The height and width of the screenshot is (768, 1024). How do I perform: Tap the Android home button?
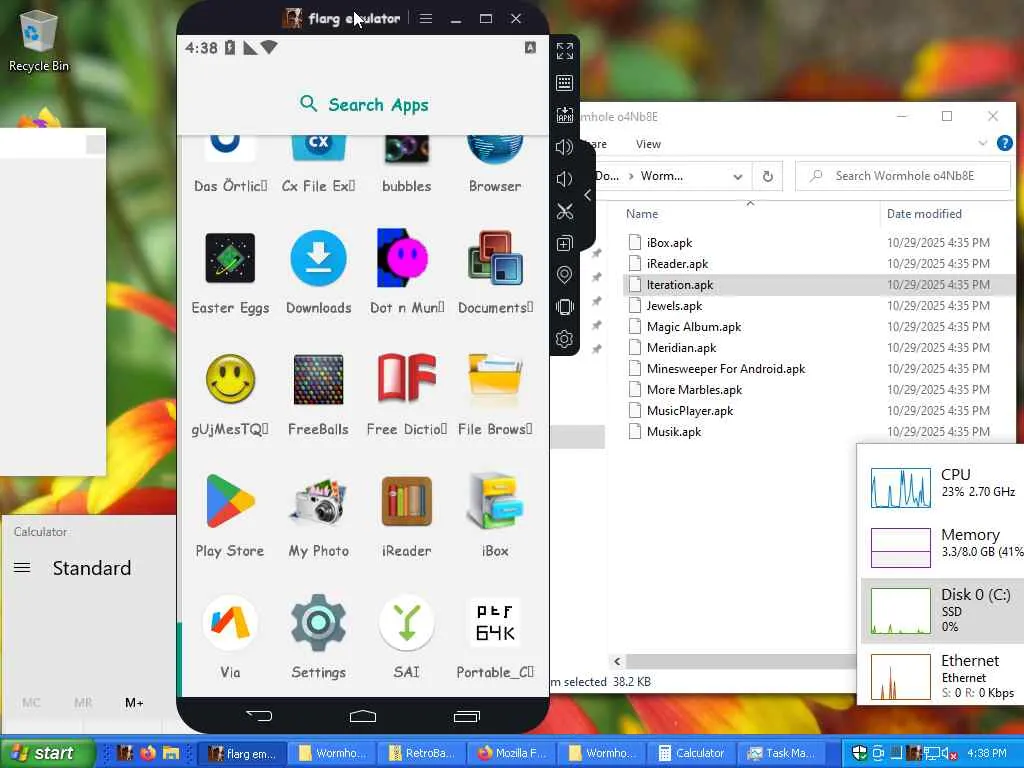[363, 716]
